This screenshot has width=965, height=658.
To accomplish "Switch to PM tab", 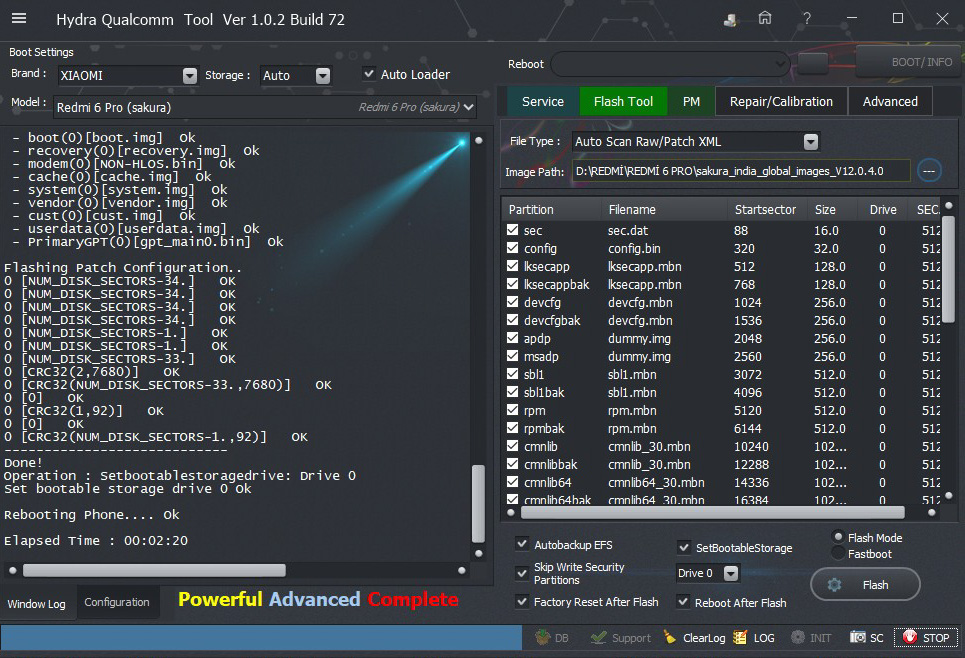I will 691,102.
